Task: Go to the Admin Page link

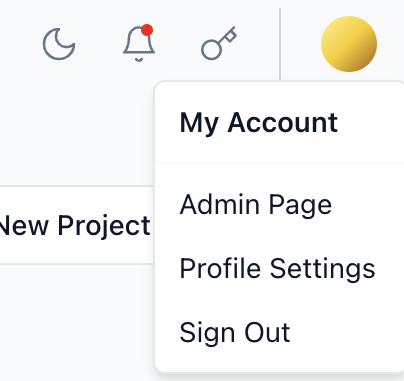Action: pyautogui.click(x=256, y=204)
